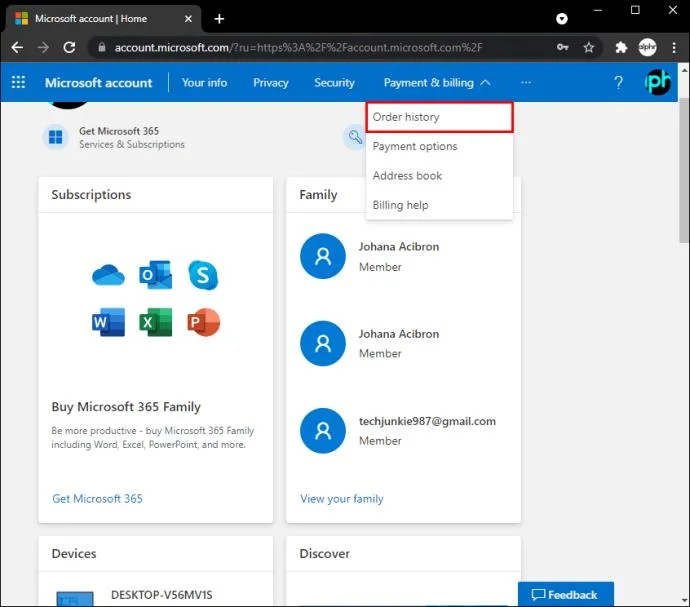Viewport: 690px width, 607px height.
Task: Close the Microsoft account tab
Action: [188, 18]
